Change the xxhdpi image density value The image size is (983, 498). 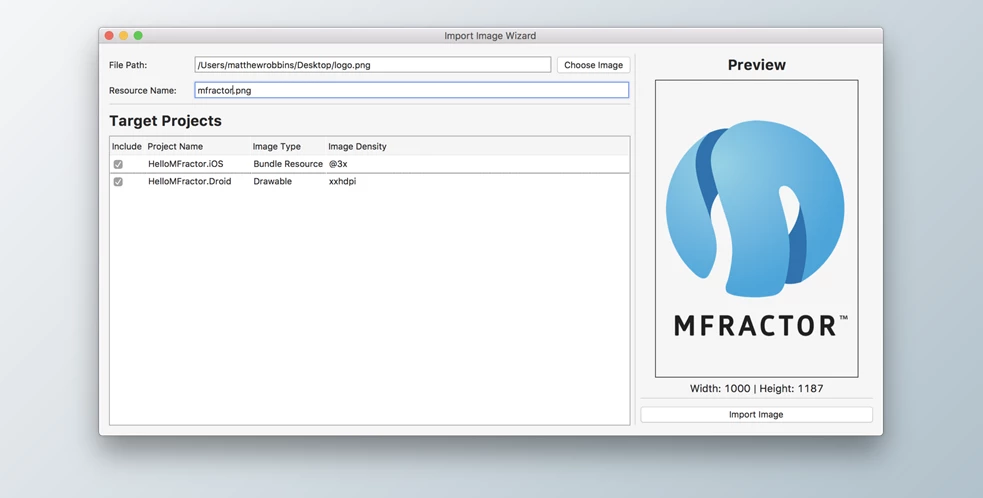(342, 182)
